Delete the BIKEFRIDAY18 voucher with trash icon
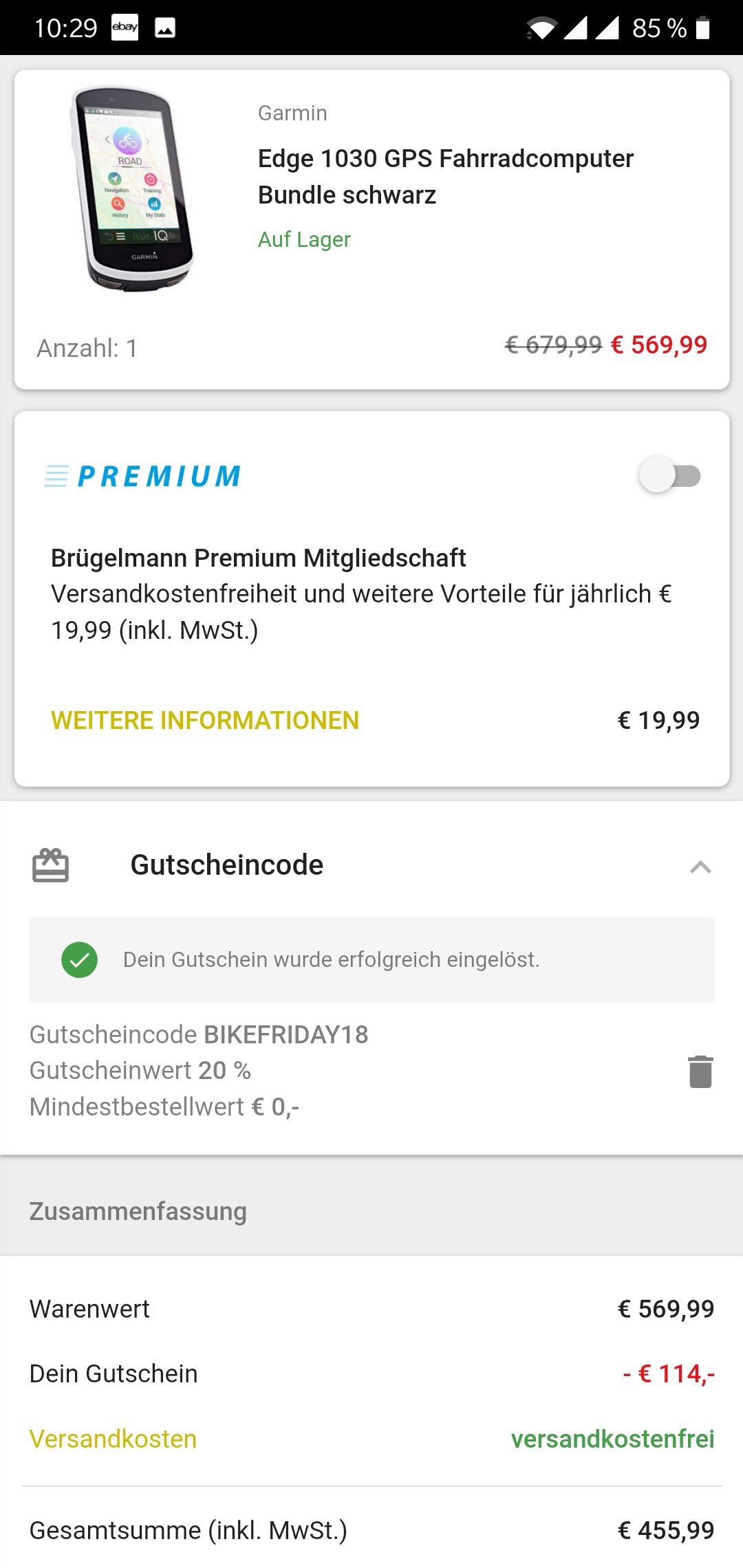 pyautogui.click(x=700, y=1071)
